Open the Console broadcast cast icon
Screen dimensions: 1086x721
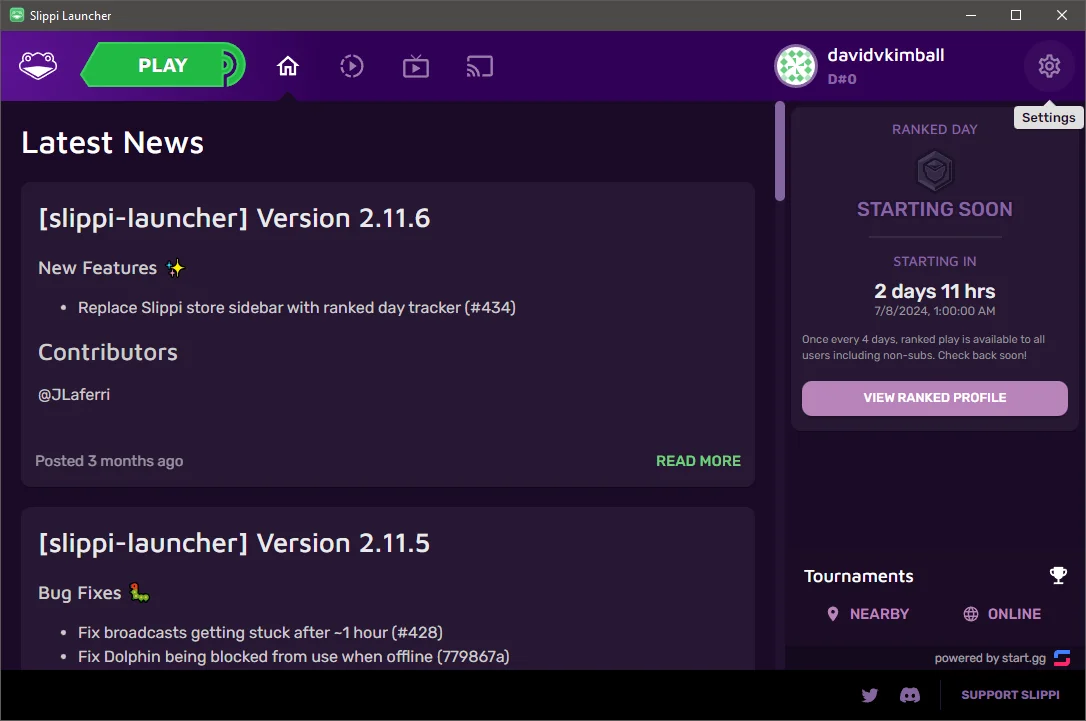pyautogui.click(x=479, y=66)
